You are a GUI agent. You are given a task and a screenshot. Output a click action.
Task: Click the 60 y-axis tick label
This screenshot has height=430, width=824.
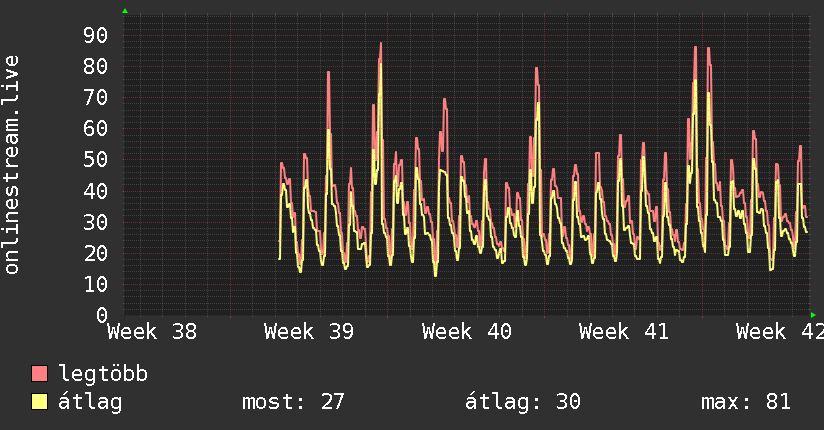pos(96,128)
